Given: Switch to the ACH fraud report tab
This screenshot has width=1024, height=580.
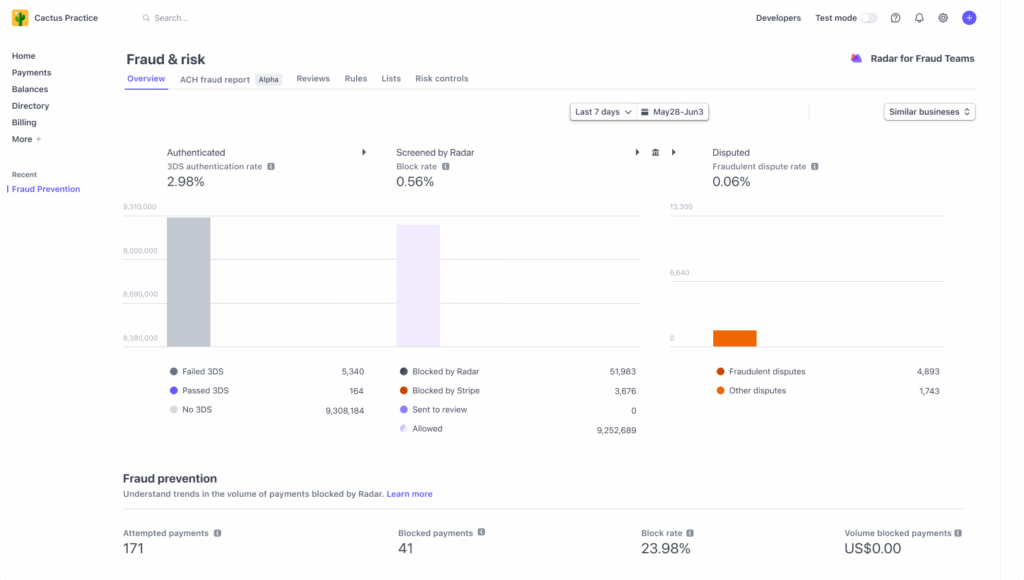Looking at the screenshot, I should [x=215, y=80].
